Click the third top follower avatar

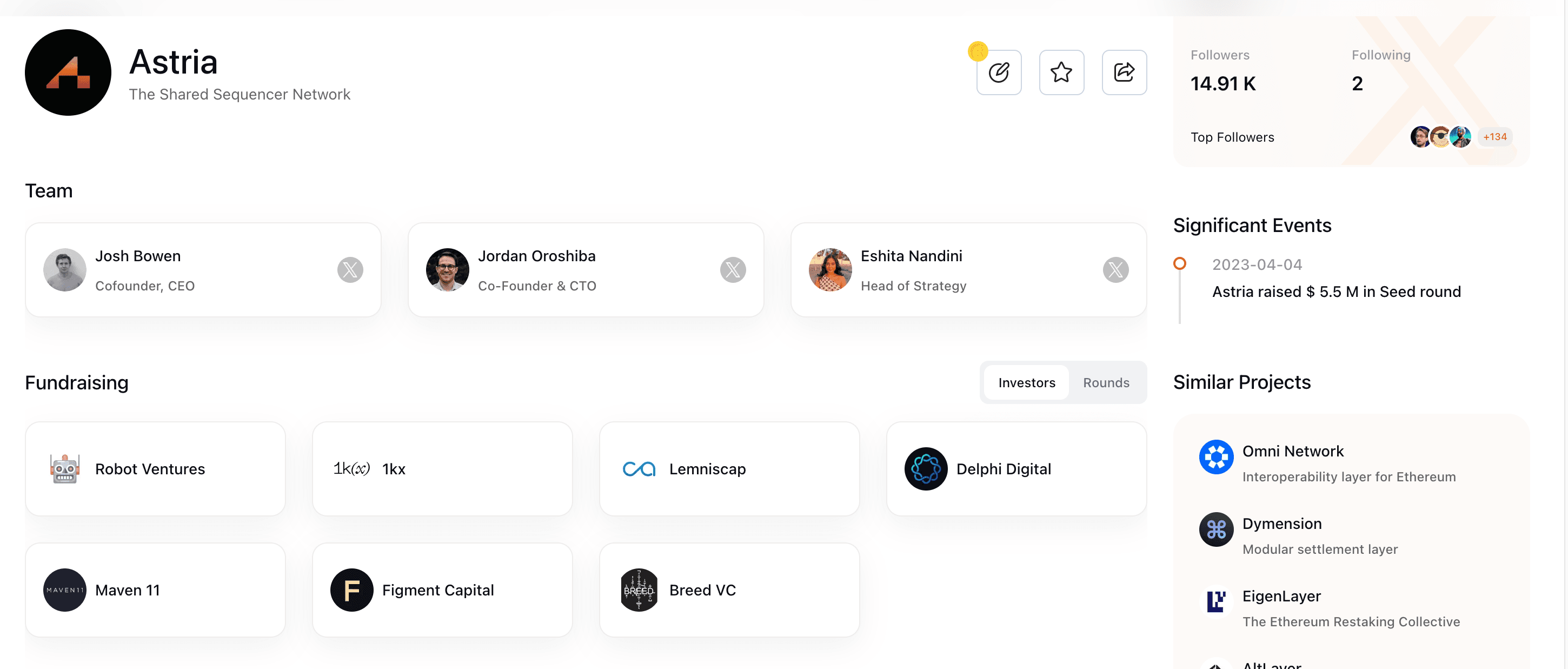pos(1460,137)
